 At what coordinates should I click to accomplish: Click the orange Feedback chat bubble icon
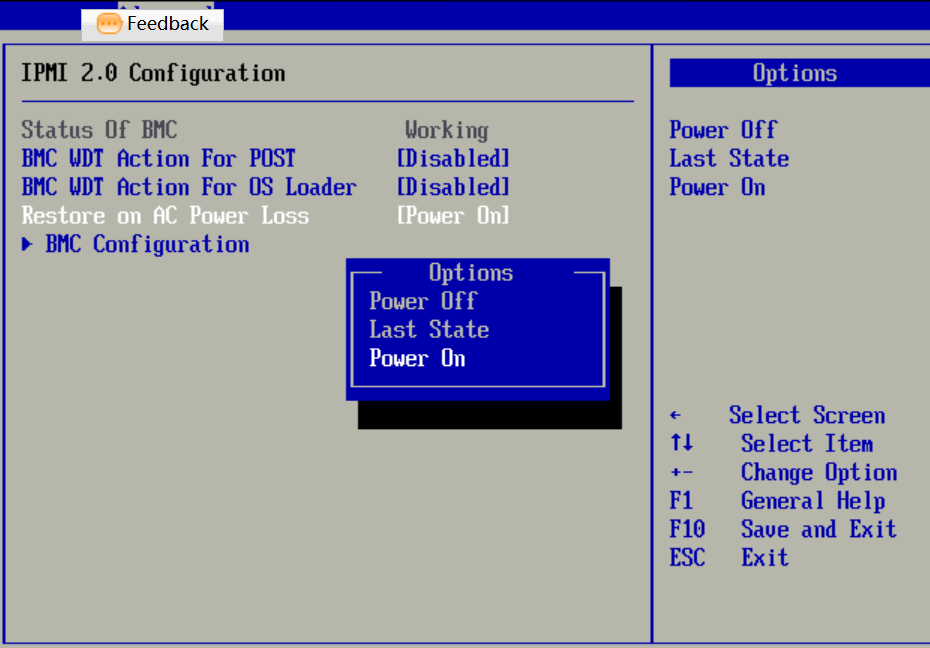108,24
